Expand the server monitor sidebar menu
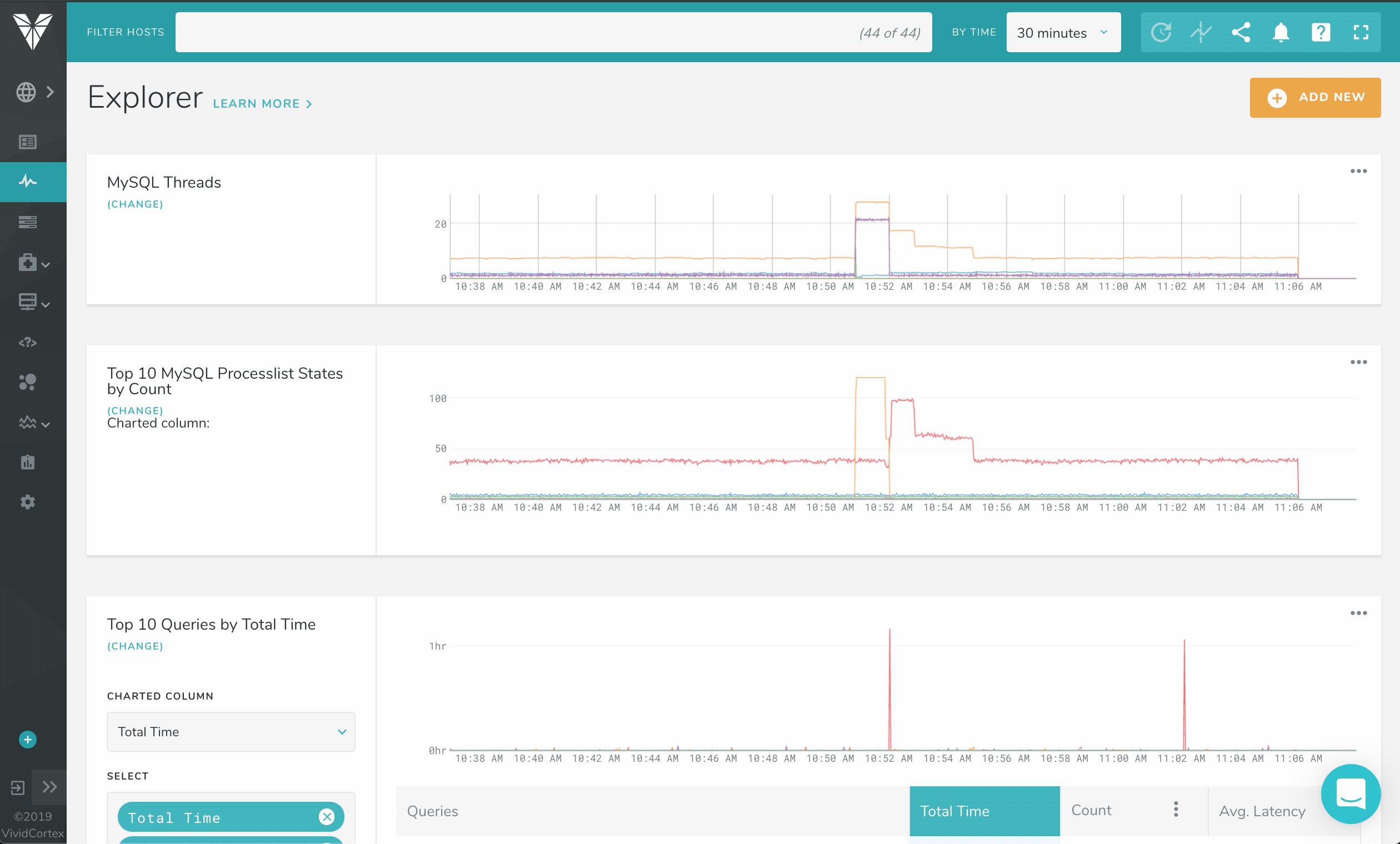Viewport: 1400px width, 844px height. point(33,302)
